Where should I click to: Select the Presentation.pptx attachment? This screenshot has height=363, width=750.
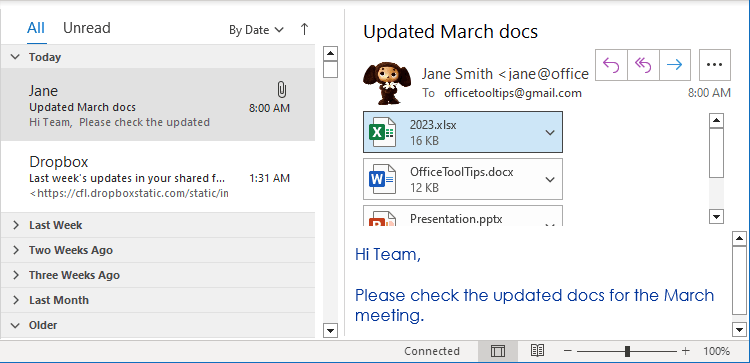point(463,216)
